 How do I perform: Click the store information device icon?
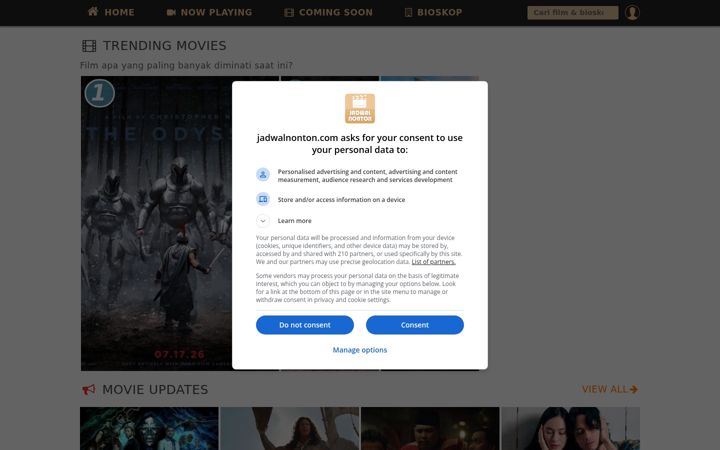263,199
